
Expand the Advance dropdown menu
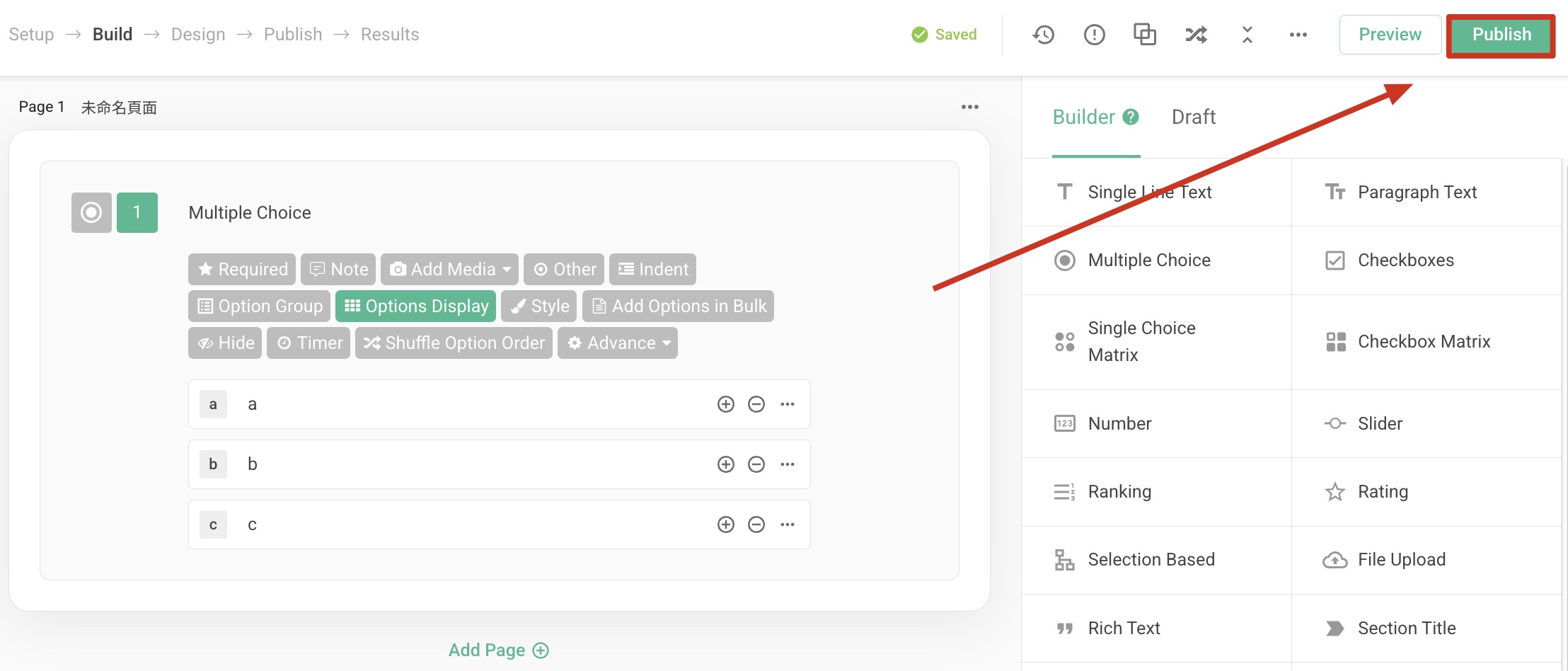tap(618, 343)
